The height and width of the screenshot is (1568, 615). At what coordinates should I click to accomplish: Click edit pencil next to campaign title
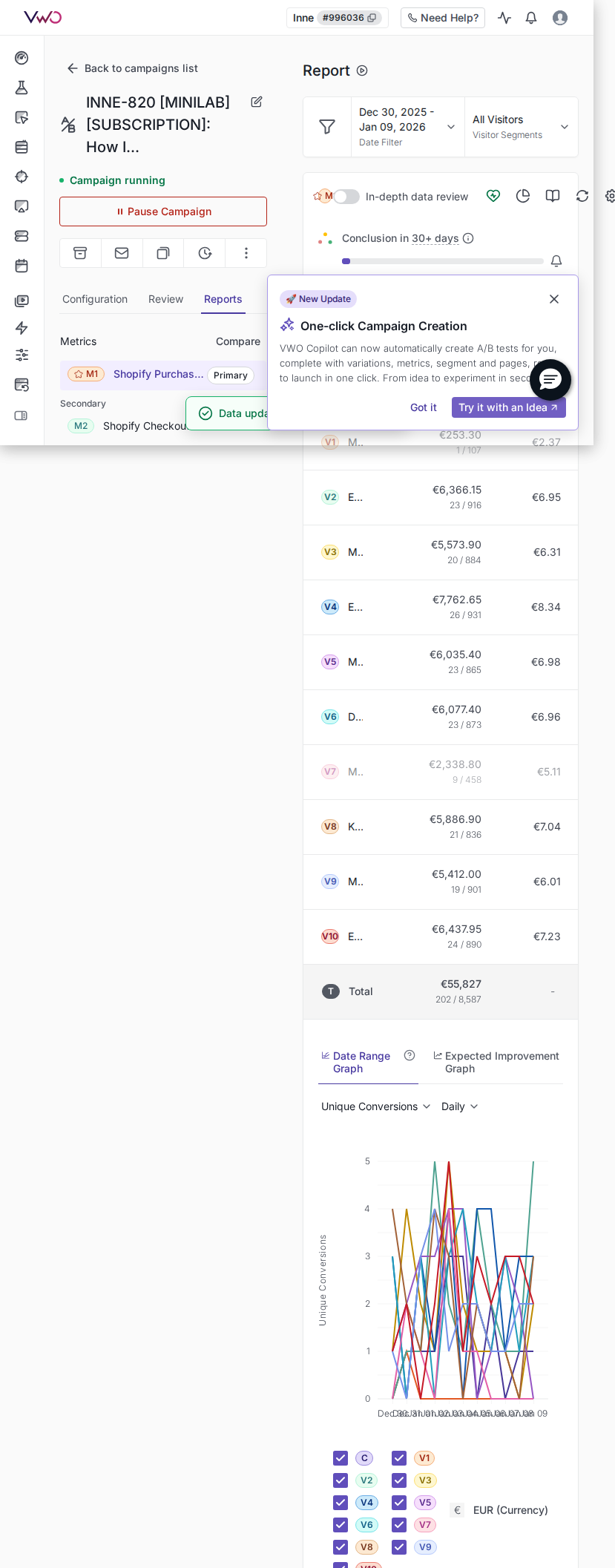click(257, 102)
